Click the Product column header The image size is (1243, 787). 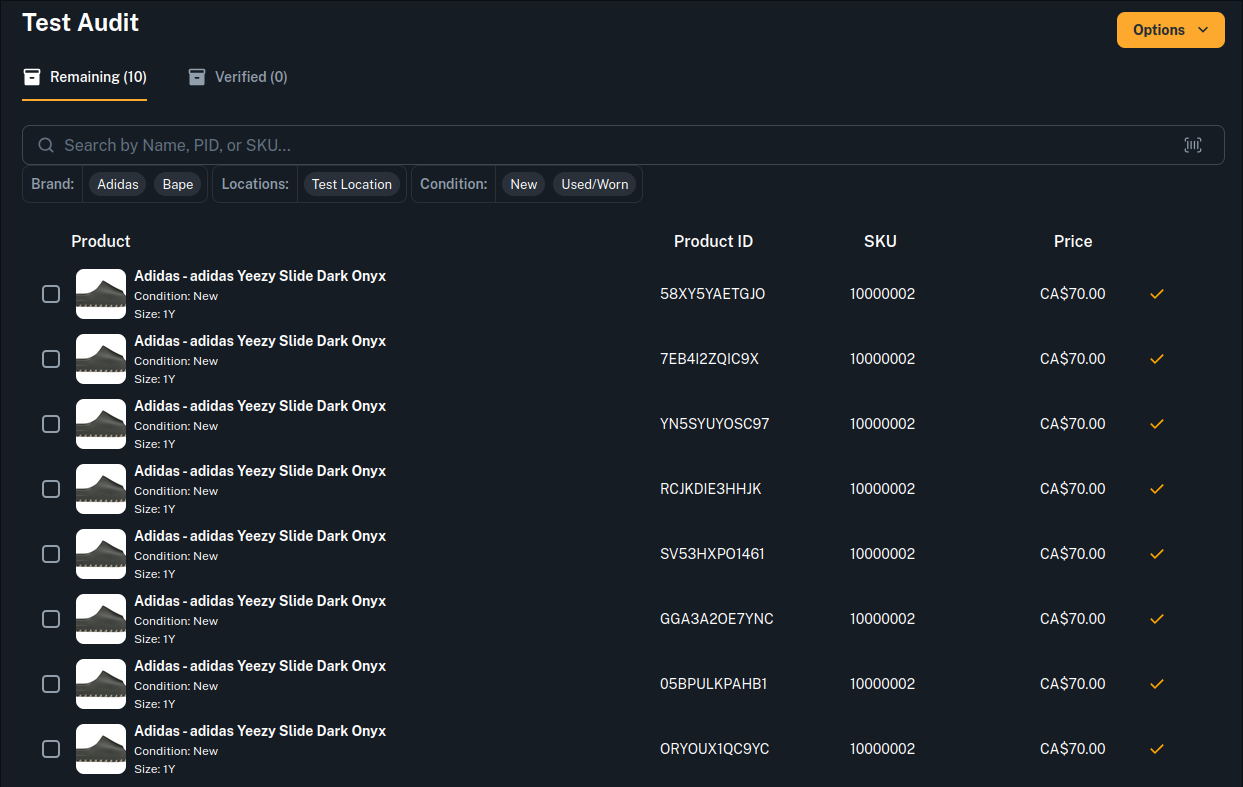[x=101, y=241]
